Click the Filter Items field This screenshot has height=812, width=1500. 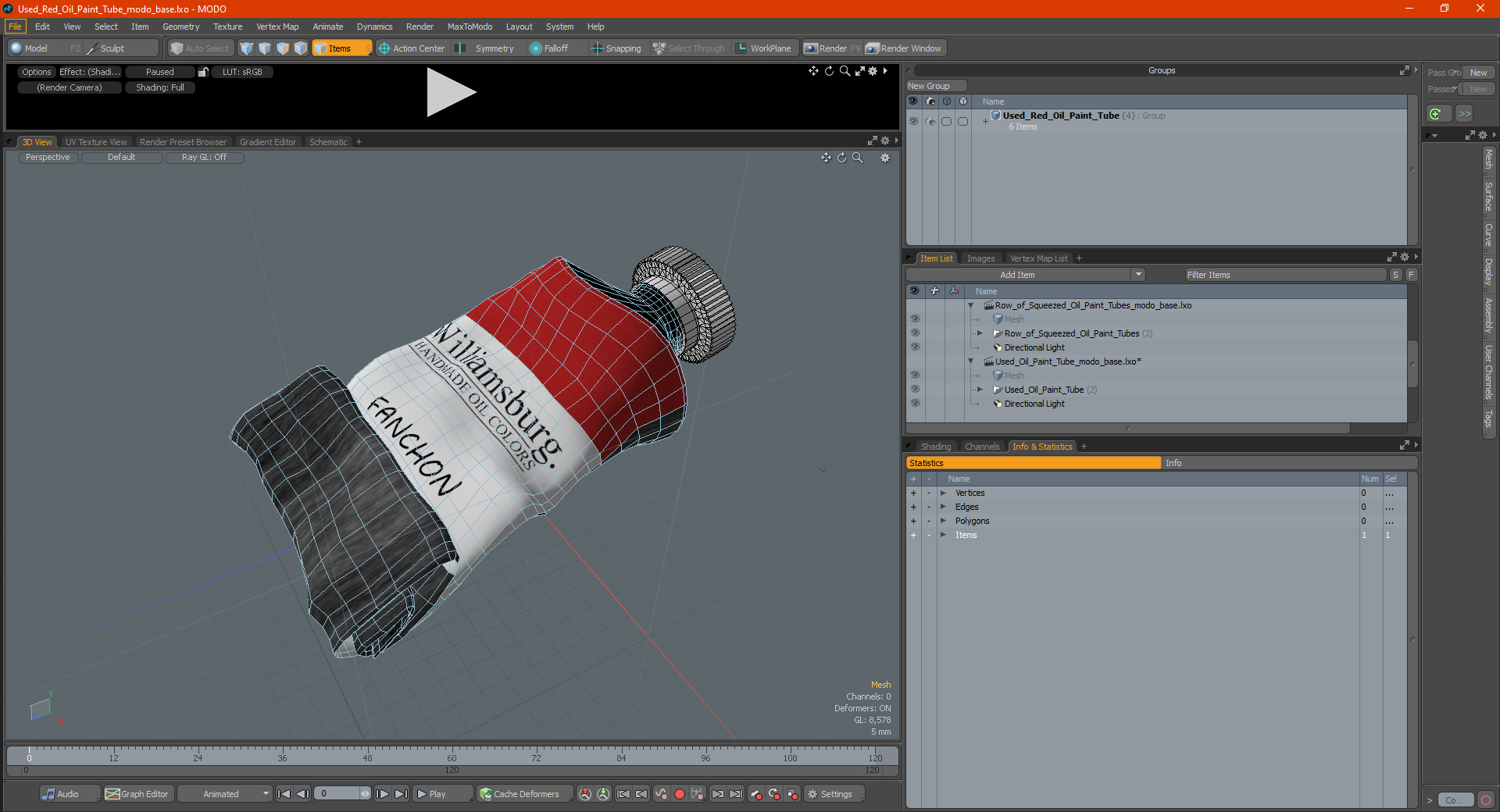coord(1284,275)
